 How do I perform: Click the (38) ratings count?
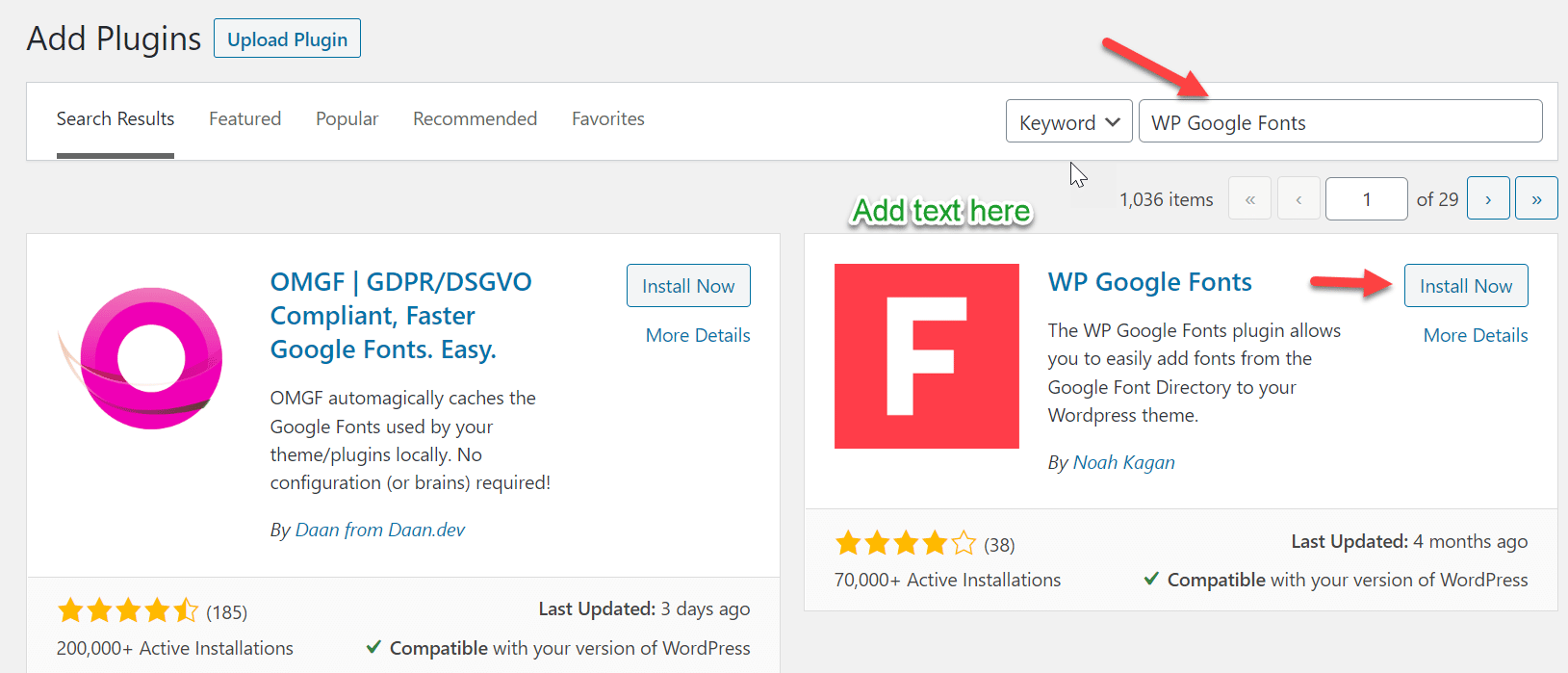tap(999, 545)
